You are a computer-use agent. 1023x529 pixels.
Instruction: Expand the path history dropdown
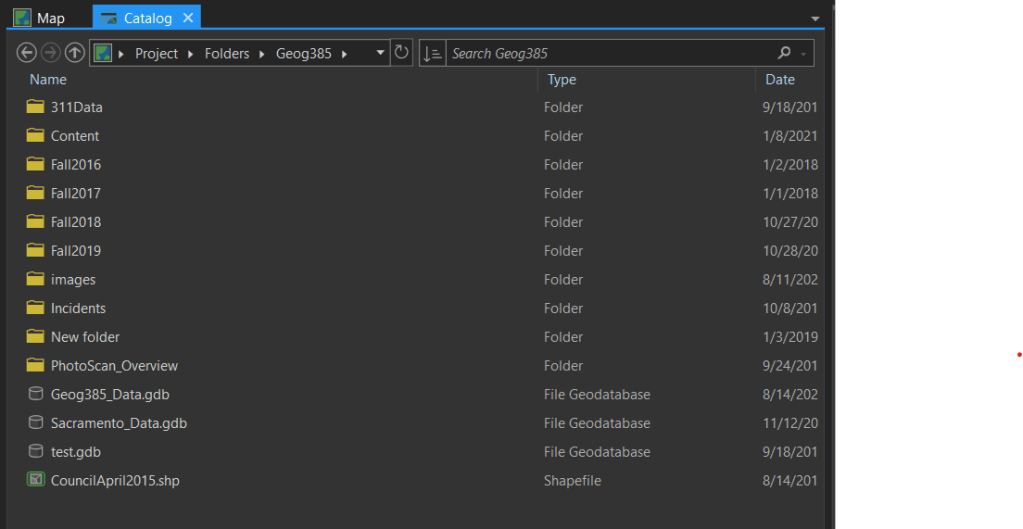379,53
